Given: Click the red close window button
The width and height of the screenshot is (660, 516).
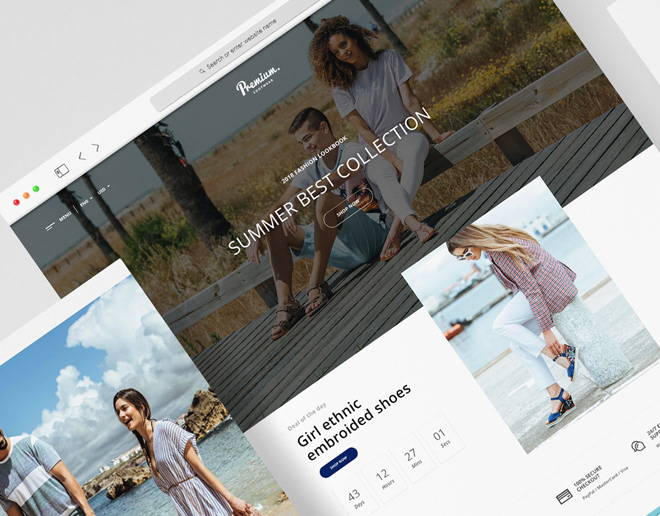Looking at the screenshot, I should click(16, 202).
